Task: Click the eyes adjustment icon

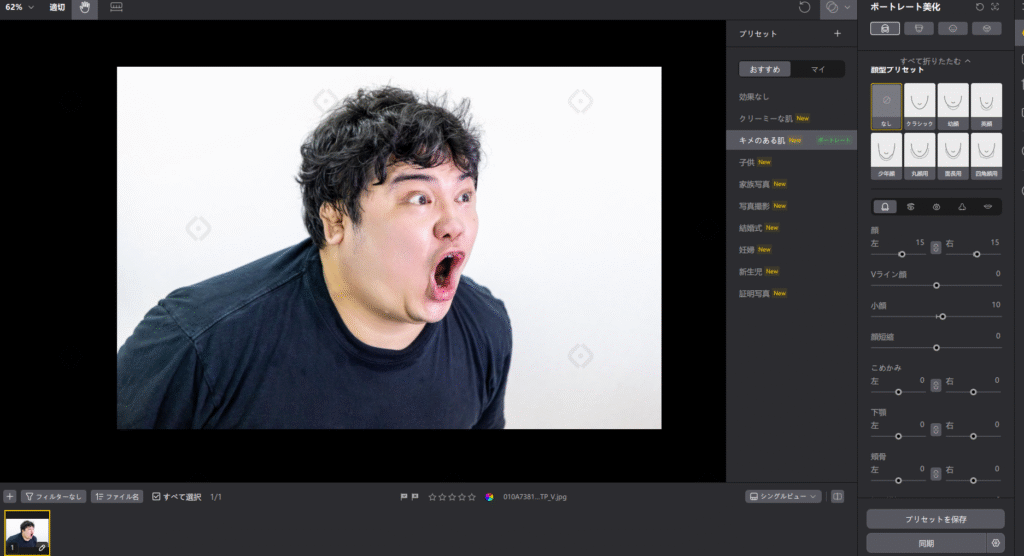Action: (937, 207)
